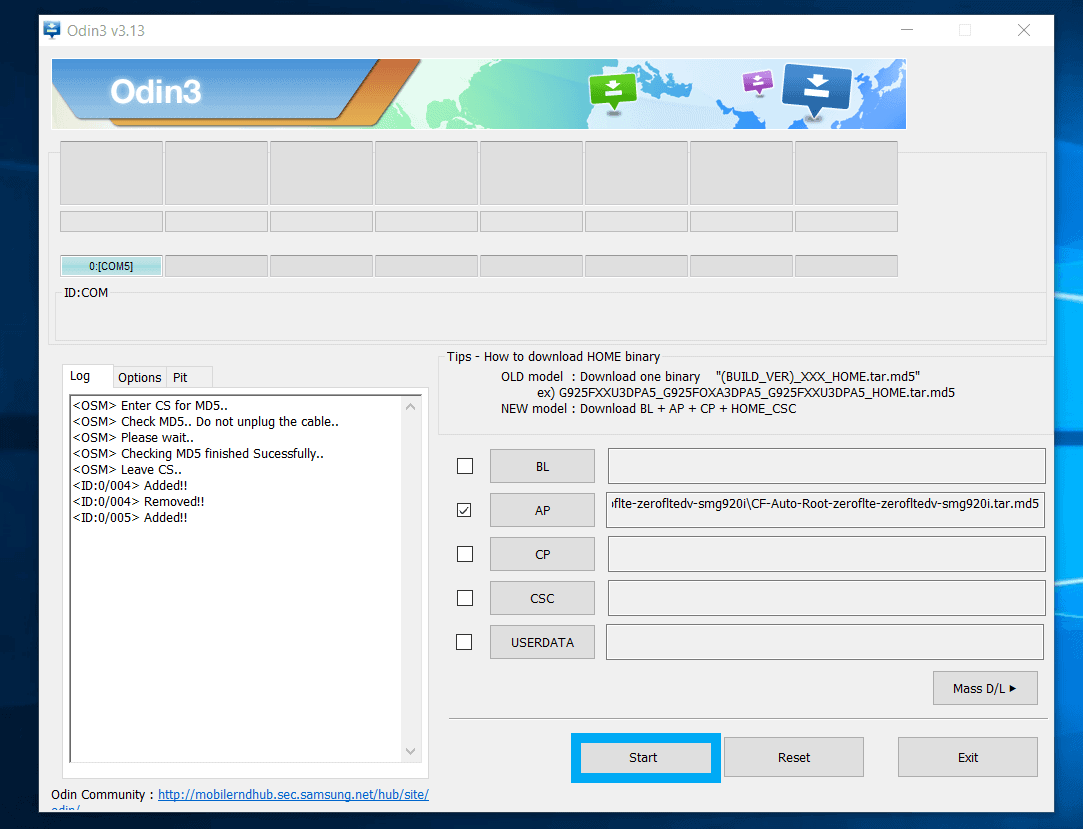The height and width of the screenshot is (829, 1083).
Task: Click log line '<OSM> Leave CS..'
Action: (127, 470)
